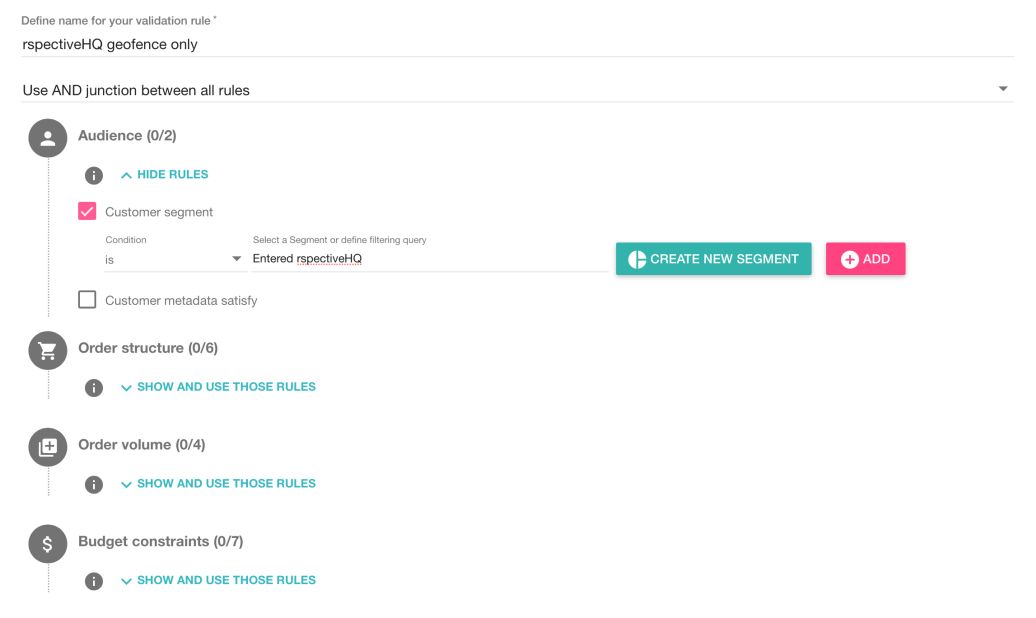
Task: Click the Order structure cart icon
Action: tap(48, 350)
